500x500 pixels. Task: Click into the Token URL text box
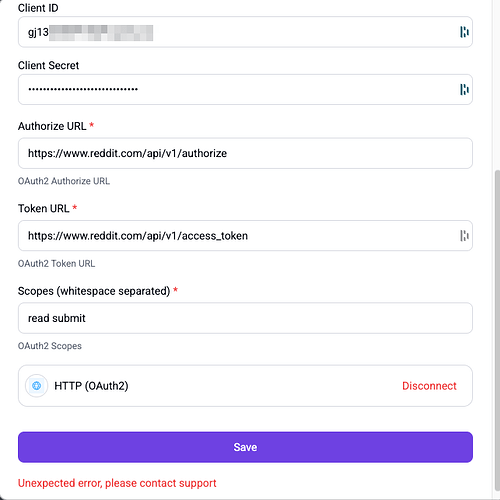tap(245, 236)
